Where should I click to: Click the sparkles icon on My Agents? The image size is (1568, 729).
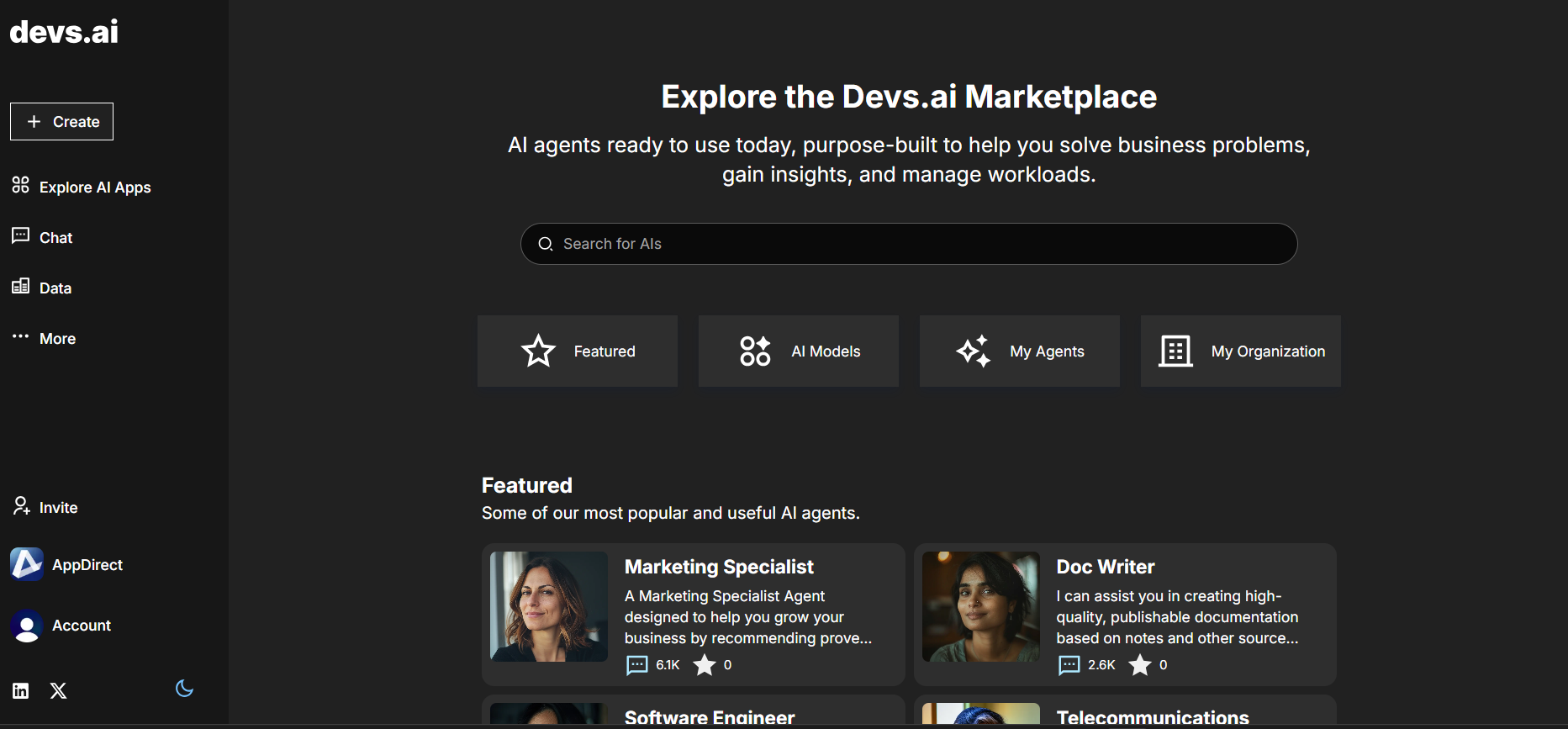click(974, 351)
